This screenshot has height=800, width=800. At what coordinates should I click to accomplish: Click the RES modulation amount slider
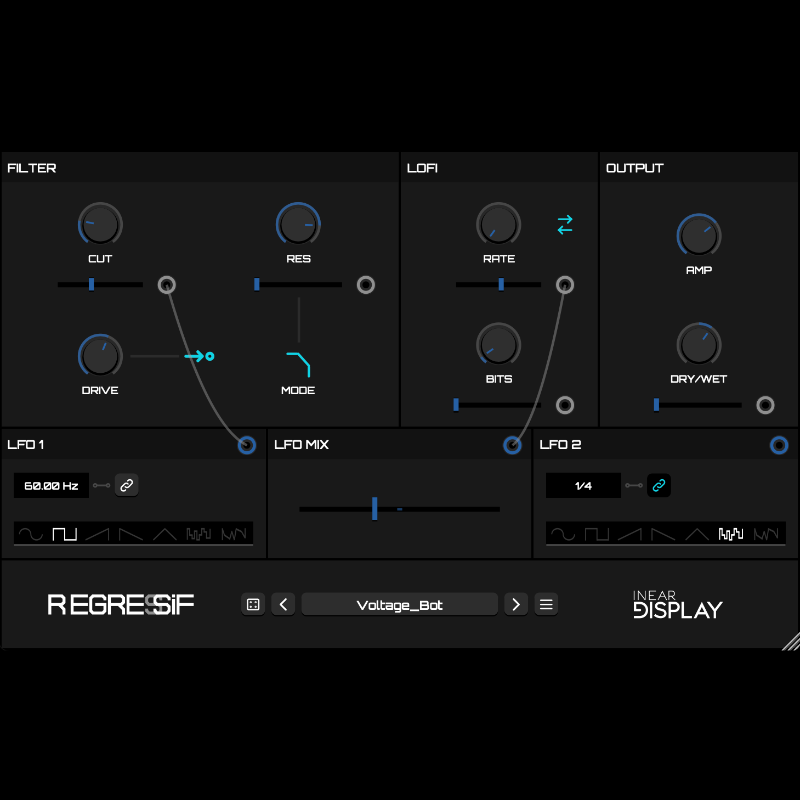tap(298, 285)
